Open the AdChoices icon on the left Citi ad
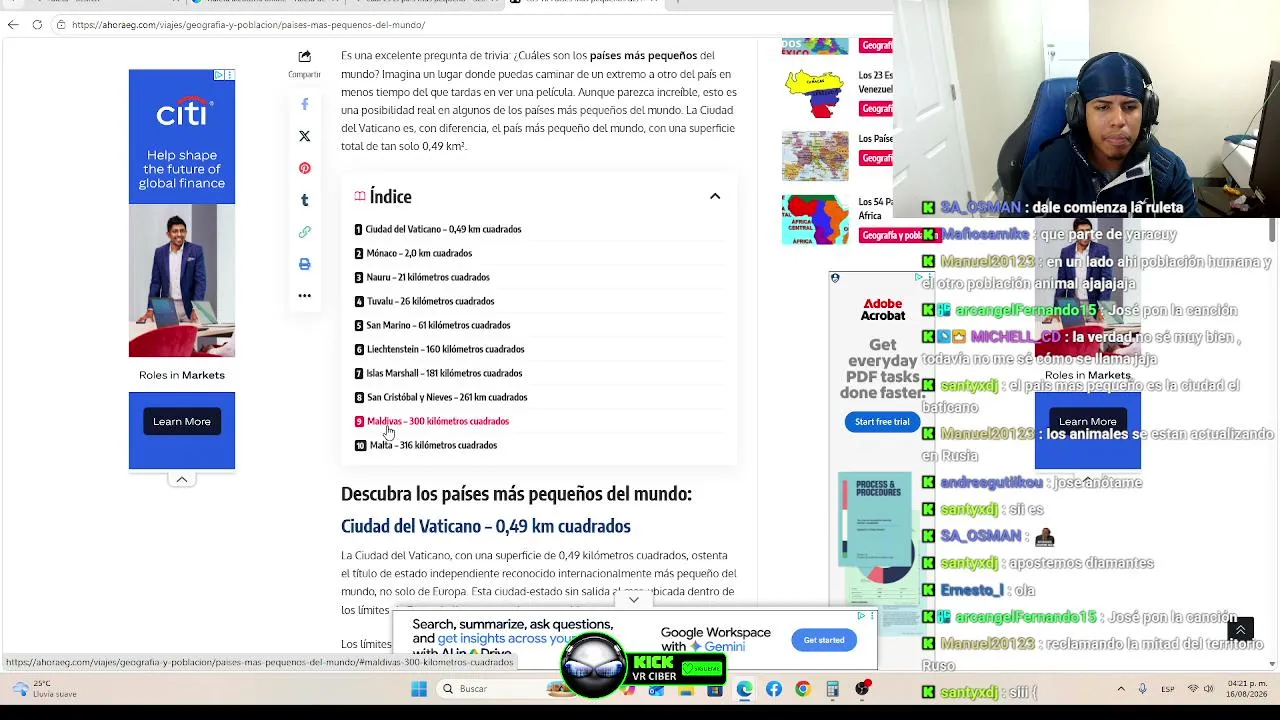 coord(219,75)
